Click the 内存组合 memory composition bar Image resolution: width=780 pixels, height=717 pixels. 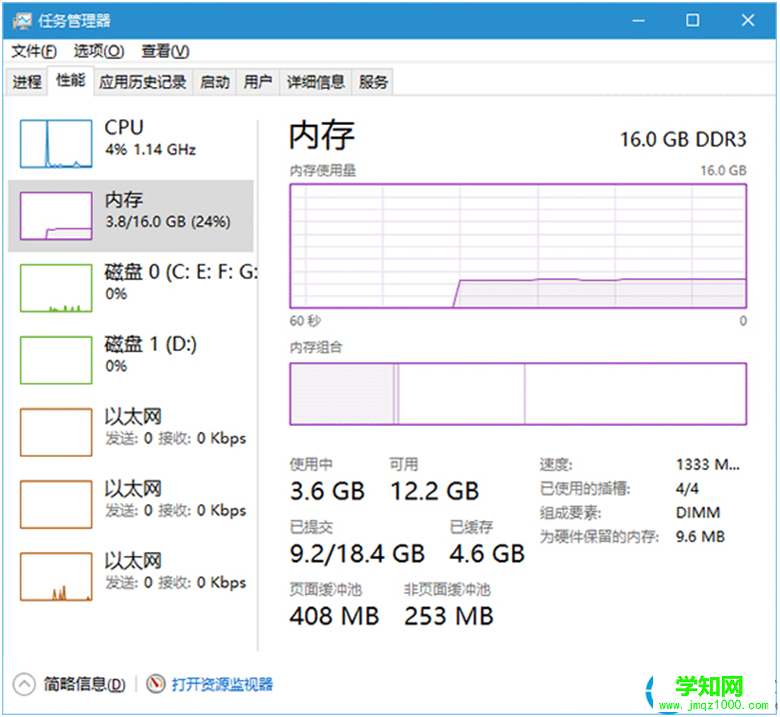[x=518, y=393]
